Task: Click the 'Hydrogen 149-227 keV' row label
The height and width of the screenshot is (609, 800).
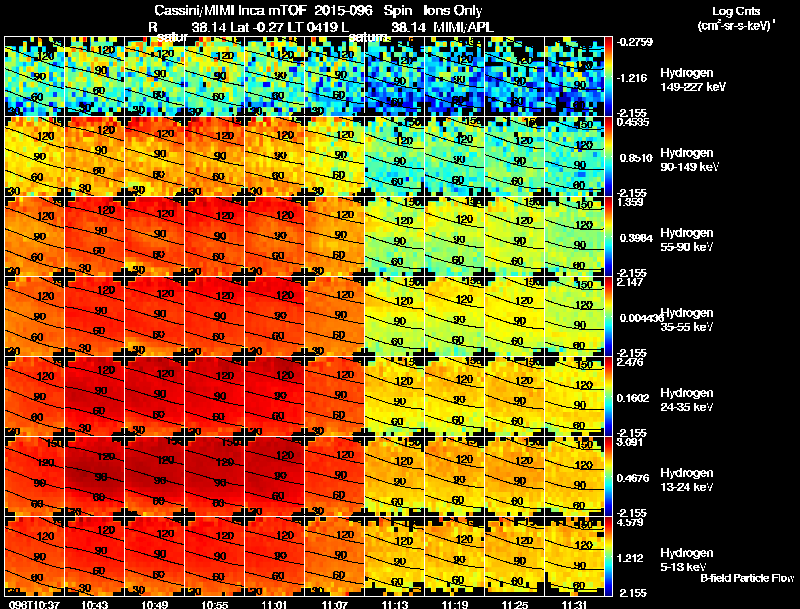Action: (693, 80)
